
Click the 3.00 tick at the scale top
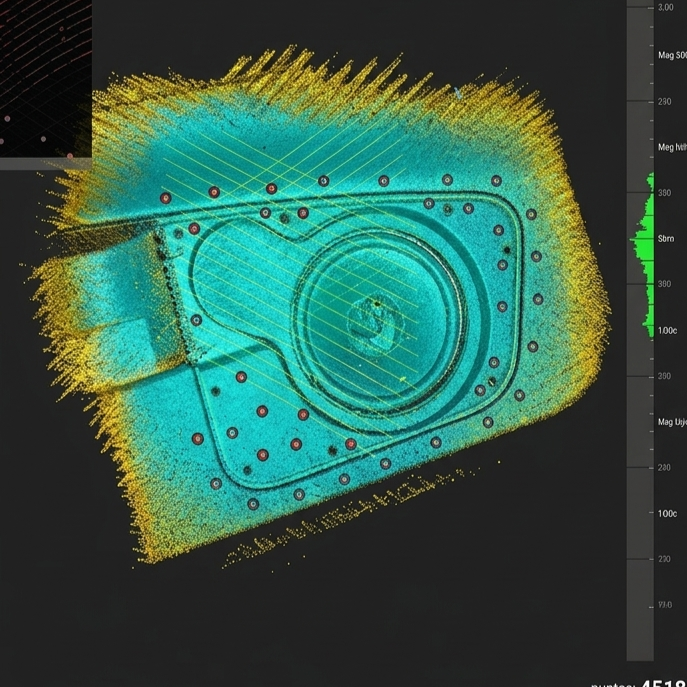click(666, 7)
